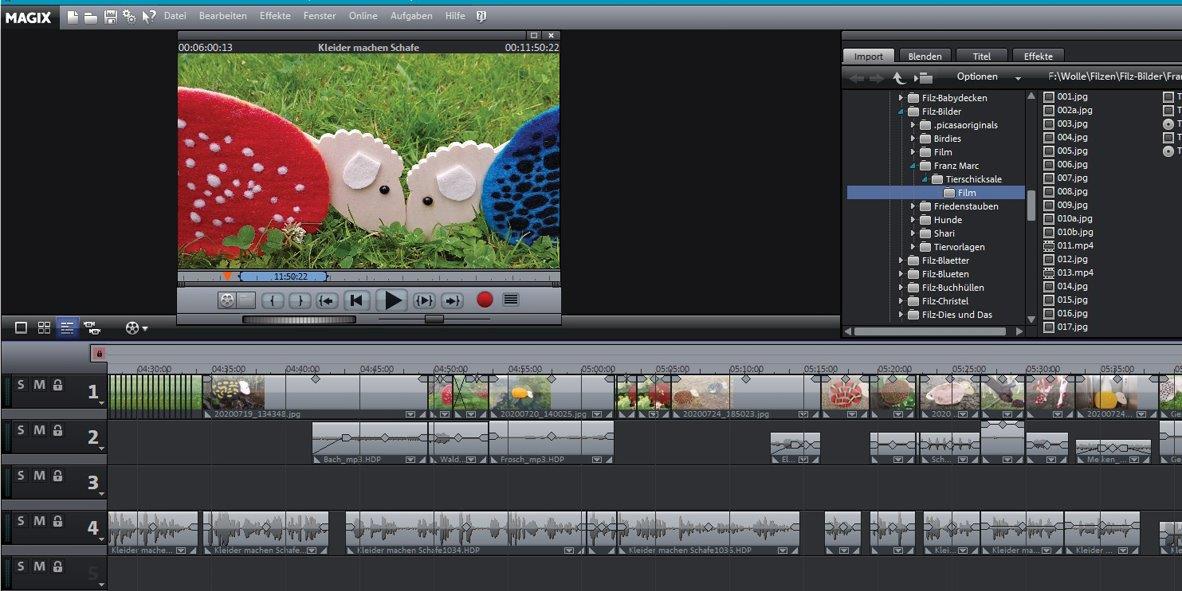Image resolution: width=1182 pixels, height=591 pixels.
Task: Adjust the preview transport slider handle
Action: (434, 319)
